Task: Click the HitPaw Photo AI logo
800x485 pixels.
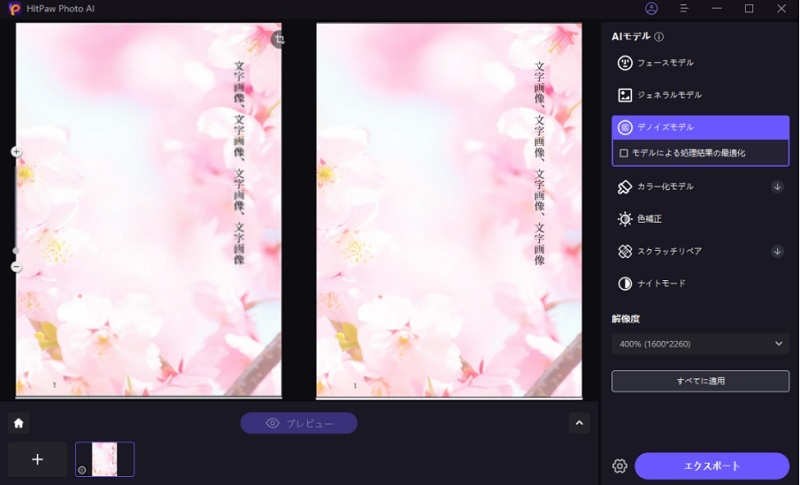Action: (x=15, y=9)
